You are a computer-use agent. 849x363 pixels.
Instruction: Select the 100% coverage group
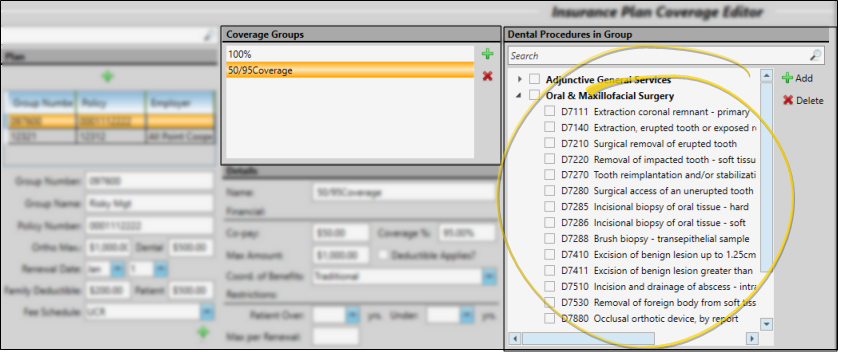pyautogui.click(x=350, y=54)
